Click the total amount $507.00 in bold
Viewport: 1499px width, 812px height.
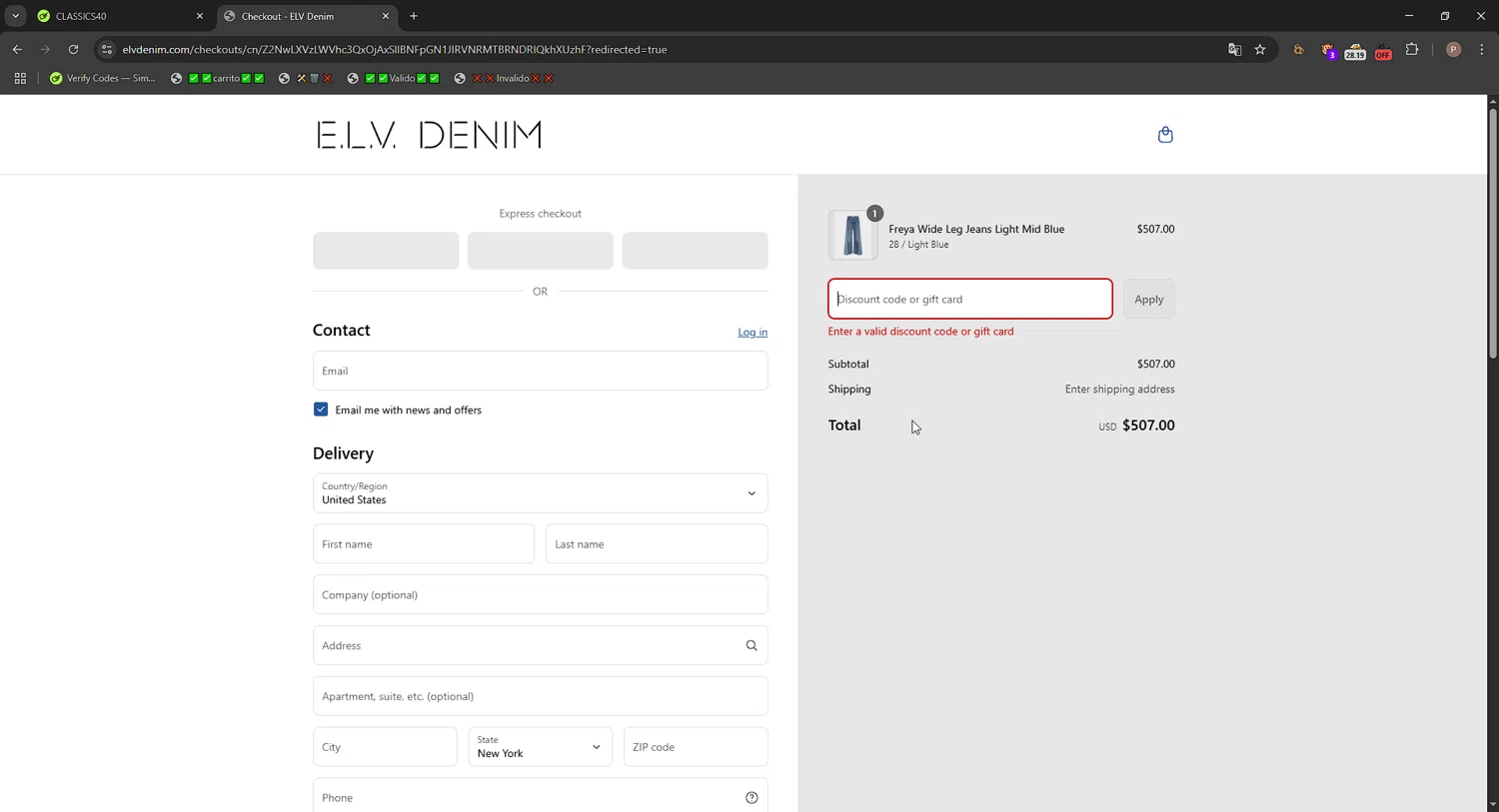coord(1148,425)
